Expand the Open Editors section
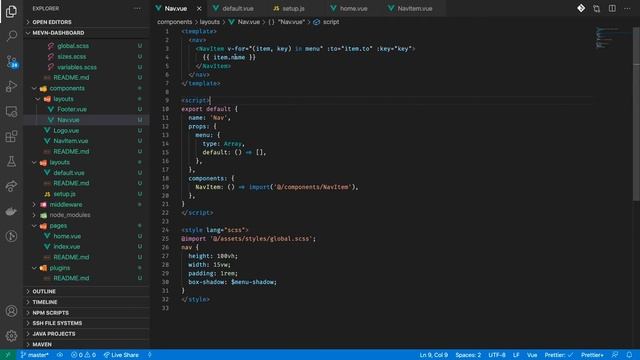 (x=87, y=22)
